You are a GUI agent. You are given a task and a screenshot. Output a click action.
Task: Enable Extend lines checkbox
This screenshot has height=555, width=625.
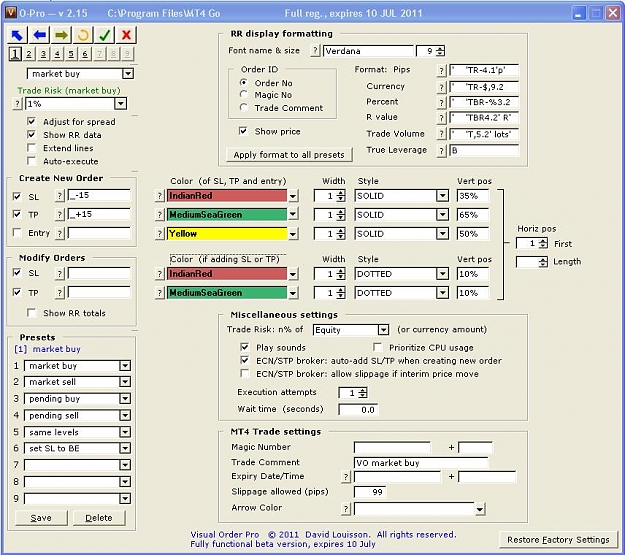point(31,148)
